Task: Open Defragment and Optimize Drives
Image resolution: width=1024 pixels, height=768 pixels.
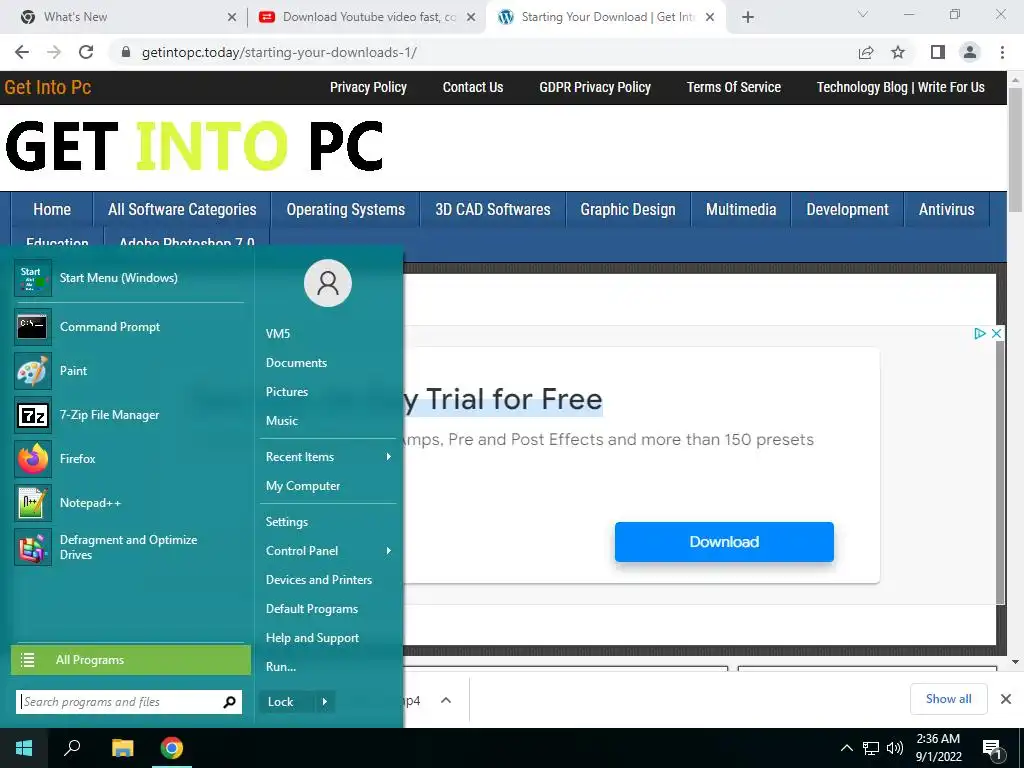Action: 129,547
